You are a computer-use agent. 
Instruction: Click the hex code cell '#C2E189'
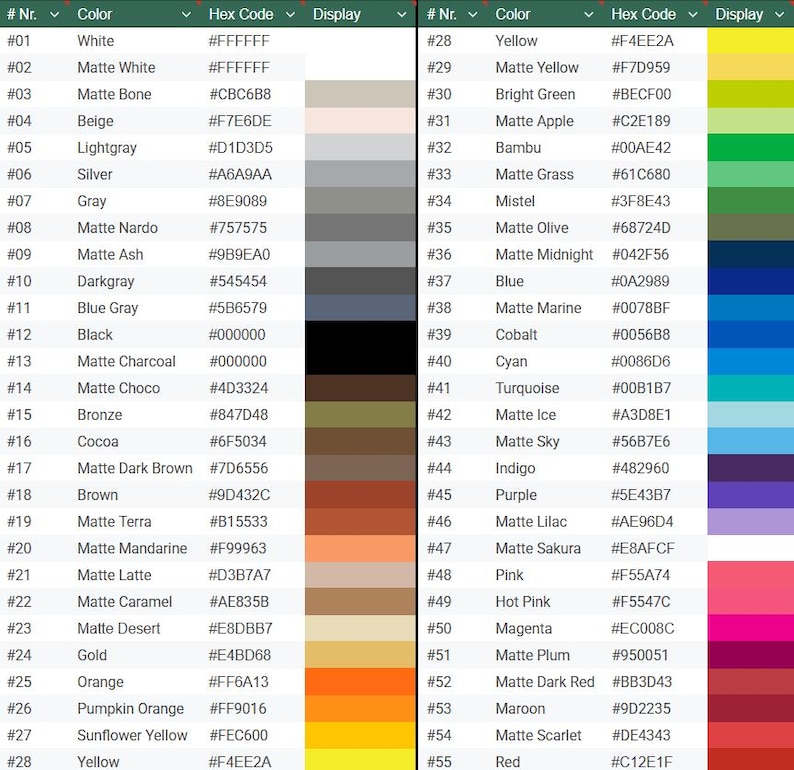click(641, 121)
